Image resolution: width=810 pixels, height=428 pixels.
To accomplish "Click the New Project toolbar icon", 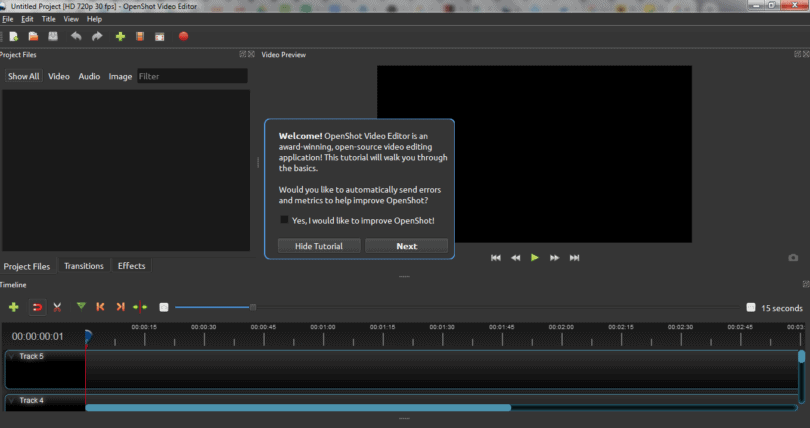I will click(14, 37).
